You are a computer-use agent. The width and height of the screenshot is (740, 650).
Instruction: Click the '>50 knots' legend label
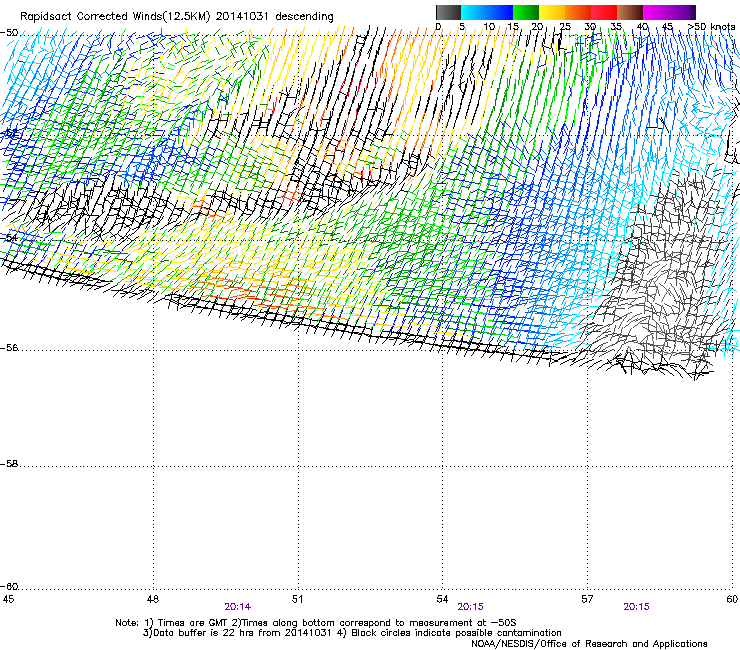(711, 27)
